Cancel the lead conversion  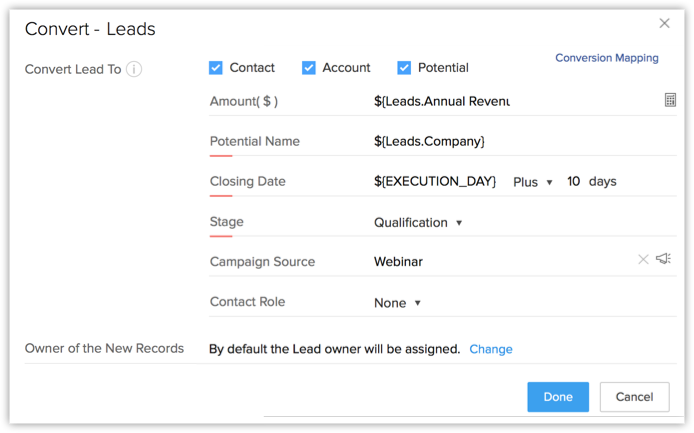pyautogui.click(x=634, y=397)
